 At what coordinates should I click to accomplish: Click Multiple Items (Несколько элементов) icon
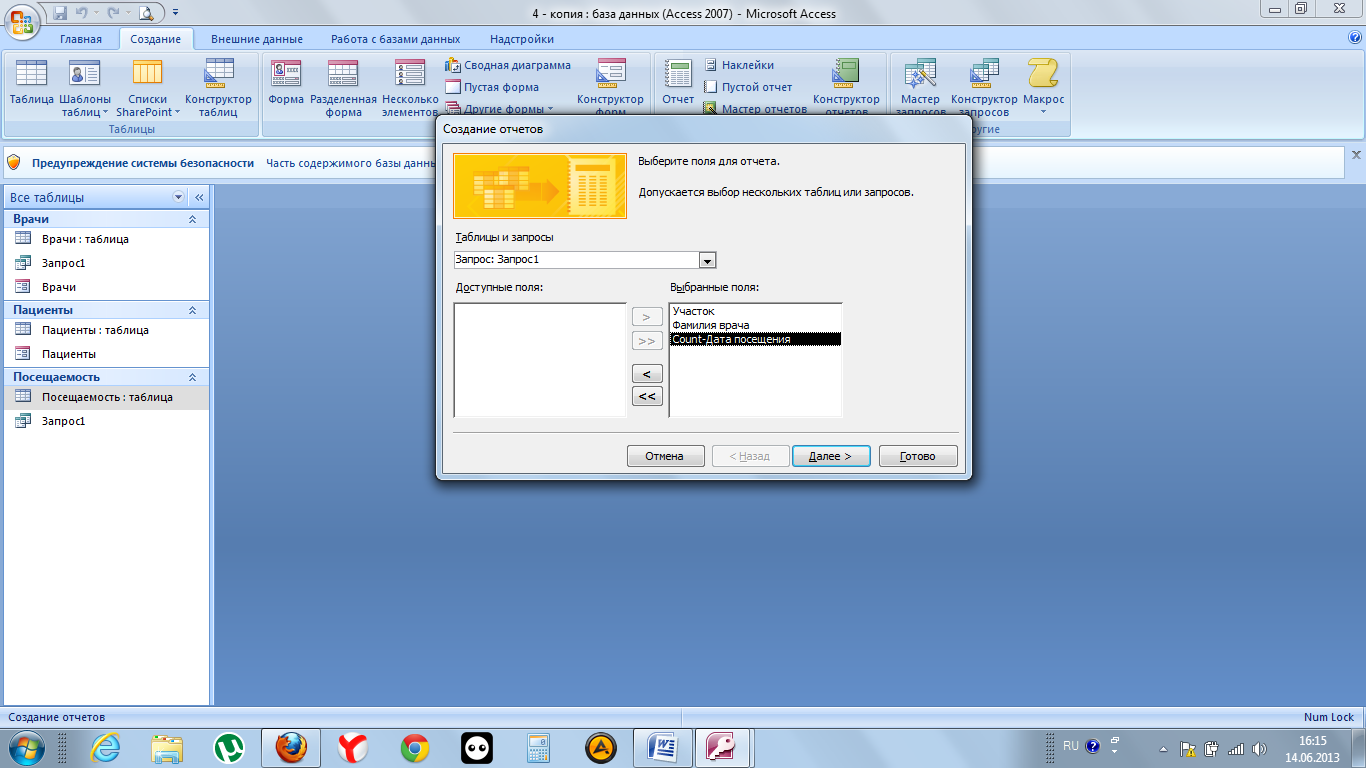(x=410, y=88)
